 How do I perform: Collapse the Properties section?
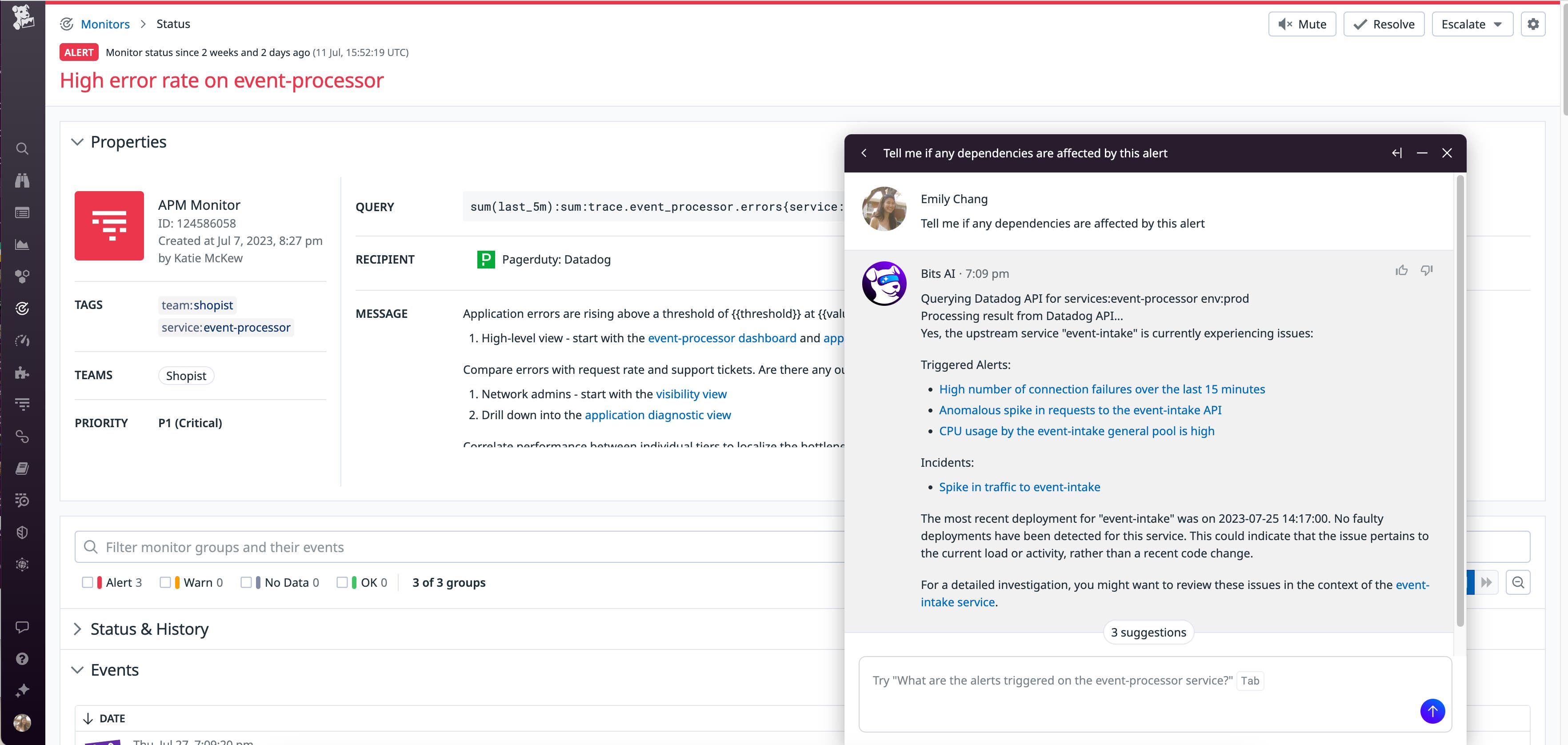tap(78, 142)
